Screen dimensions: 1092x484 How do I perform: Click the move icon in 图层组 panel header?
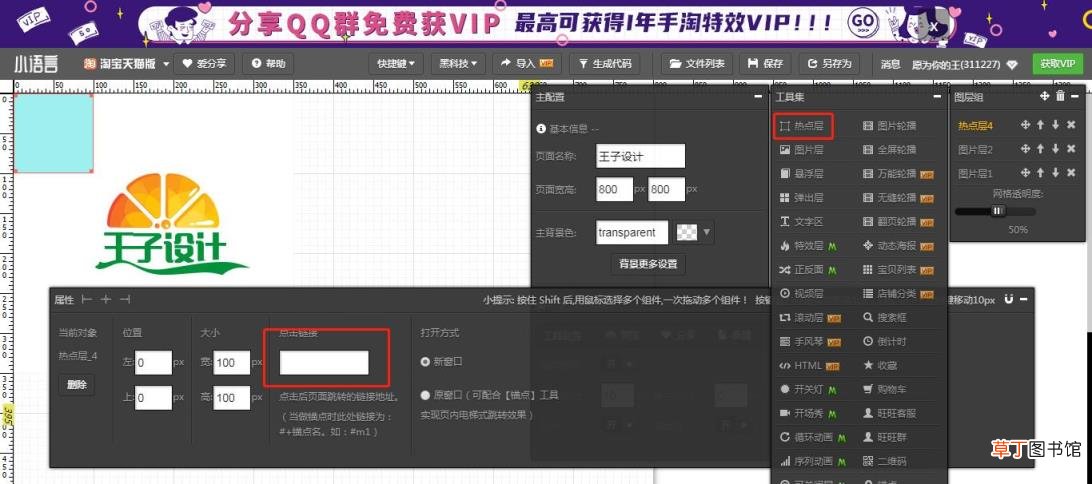[x=1044, y=96]
